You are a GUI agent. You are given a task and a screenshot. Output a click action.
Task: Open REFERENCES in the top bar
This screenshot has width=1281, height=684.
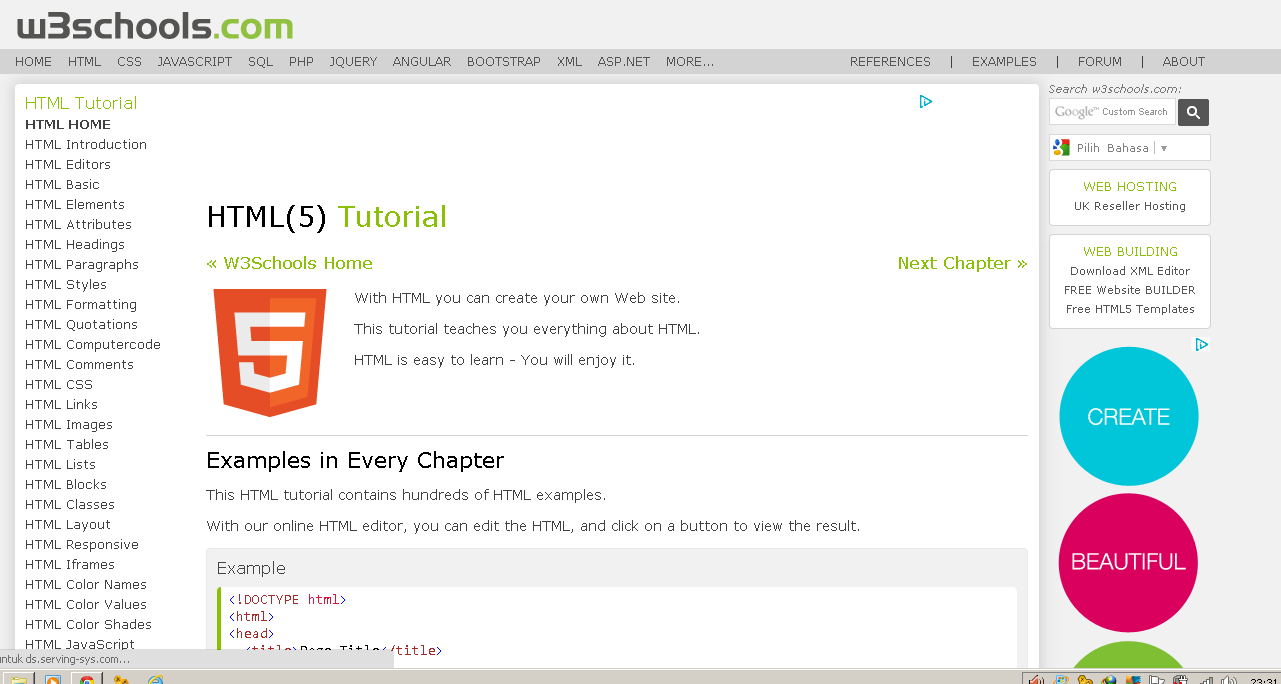[890, 62]
